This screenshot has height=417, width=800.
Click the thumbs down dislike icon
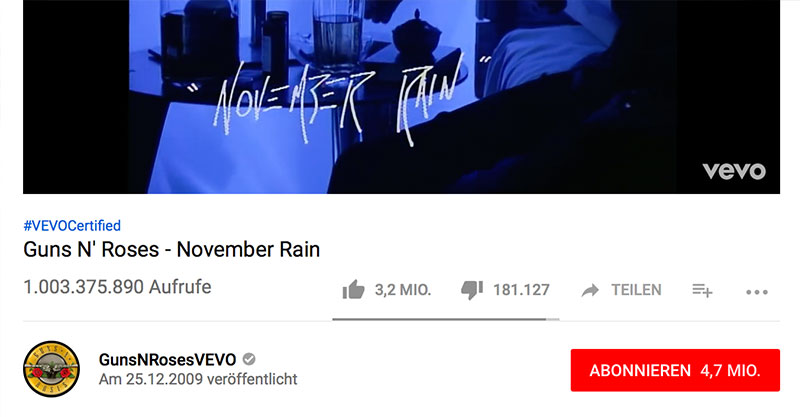(472, 290)
